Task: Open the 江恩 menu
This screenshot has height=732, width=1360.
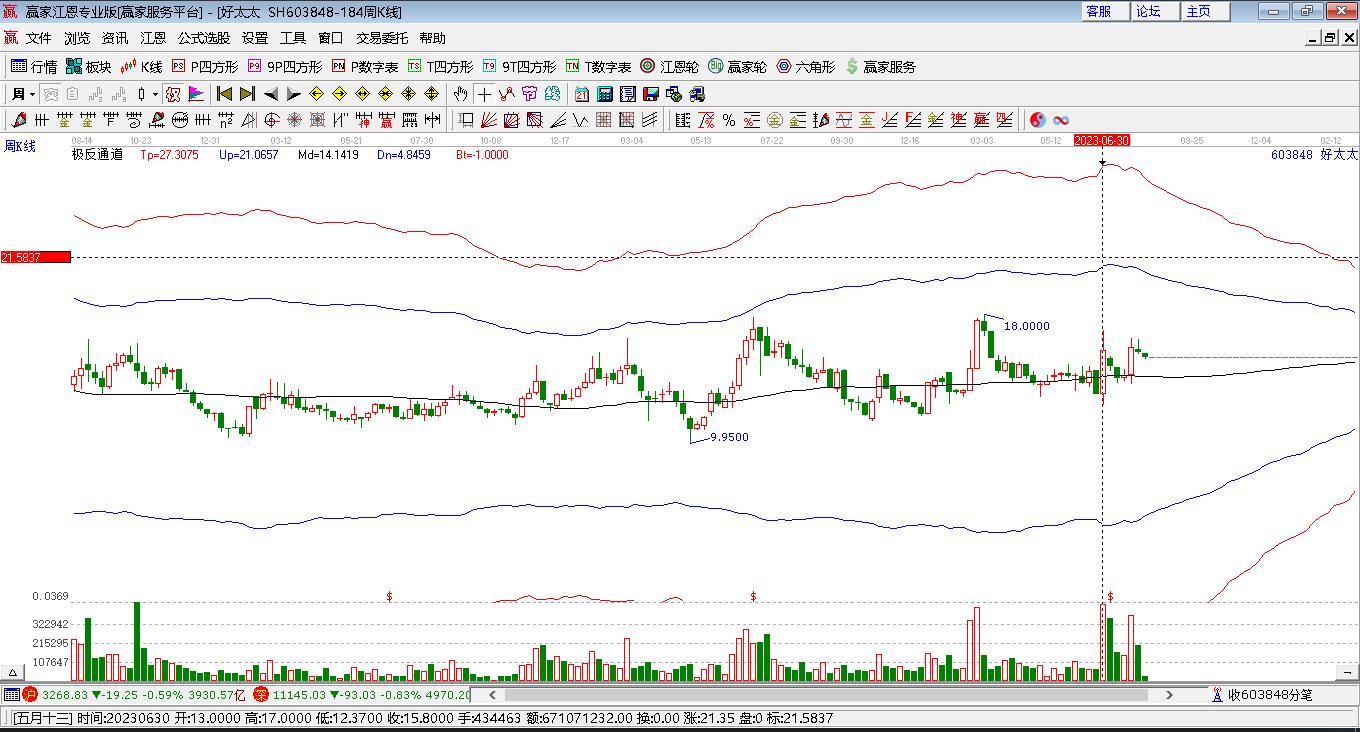Action: point(153,38)
